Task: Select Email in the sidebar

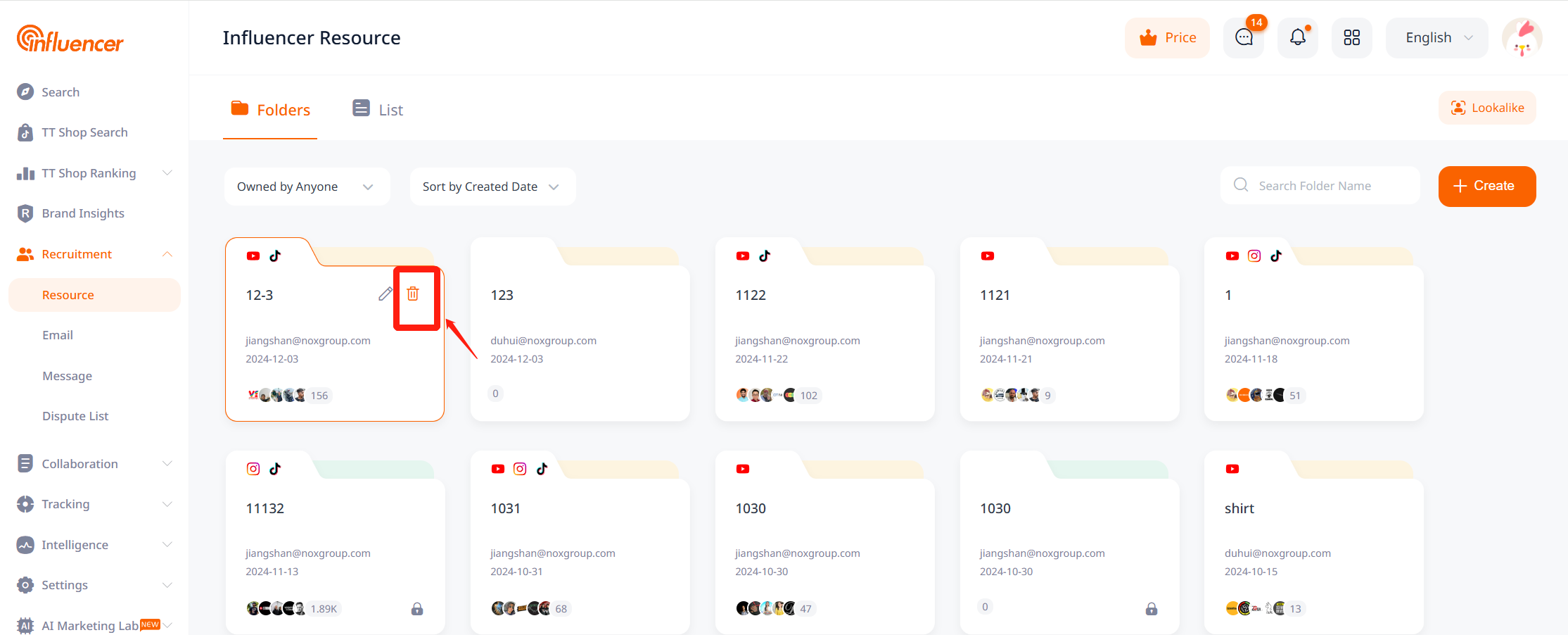Action: pos(58,335)
